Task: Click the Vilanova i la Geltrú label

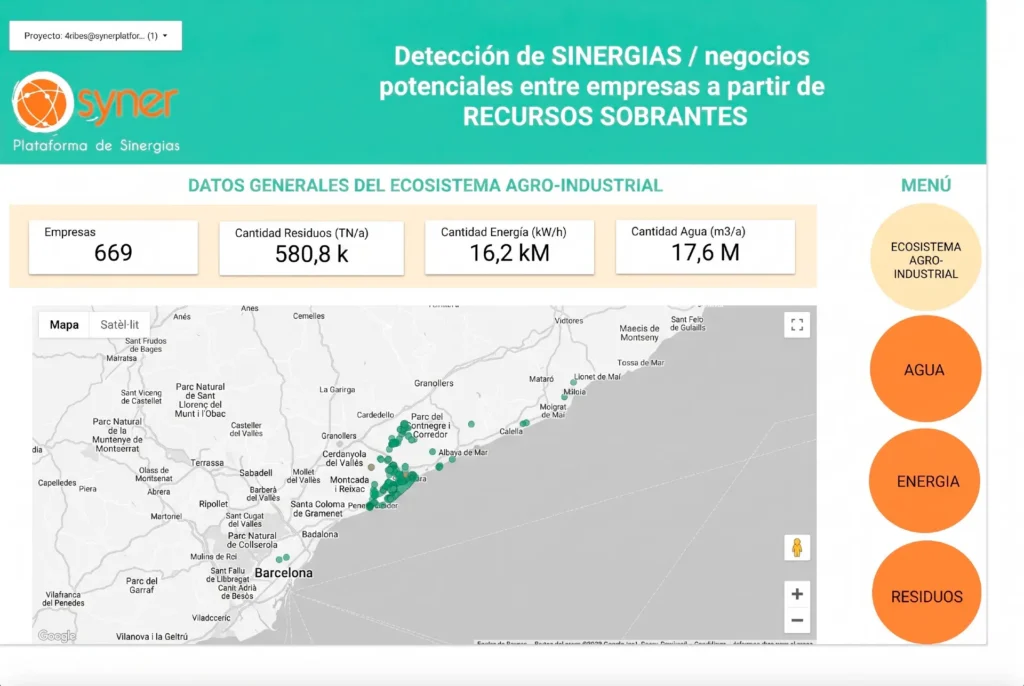Action: point(152,636)
